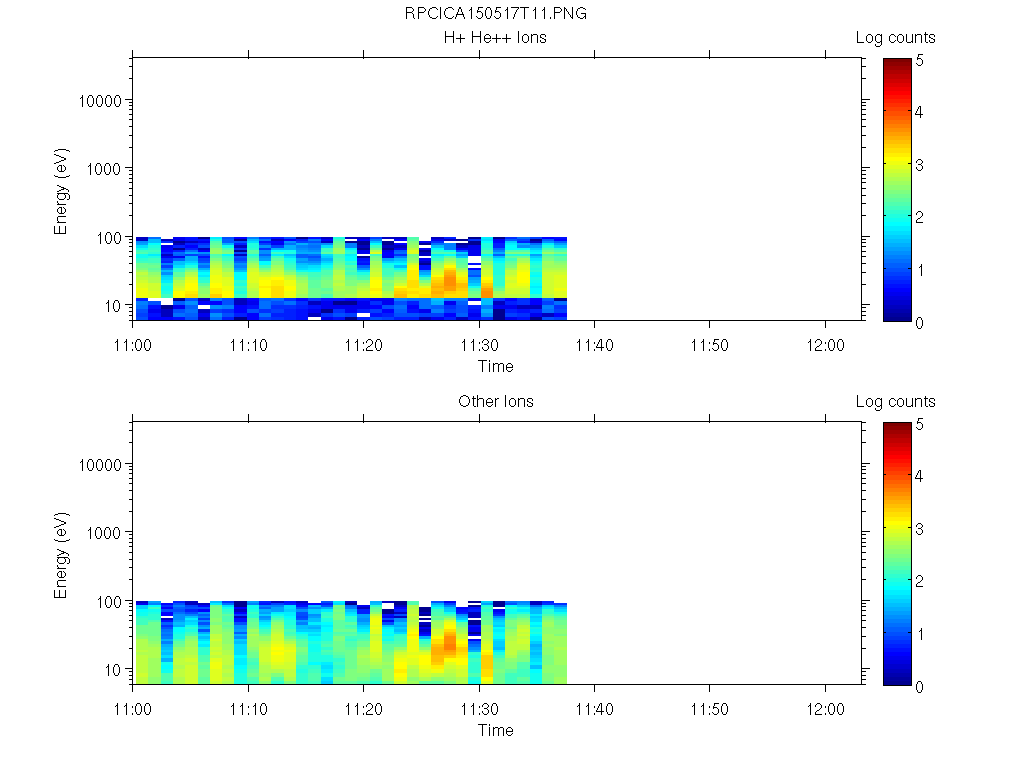Click the 12:00 tick label of the H+ He++ plot
1024x768 pixels.
click(825, 345)
